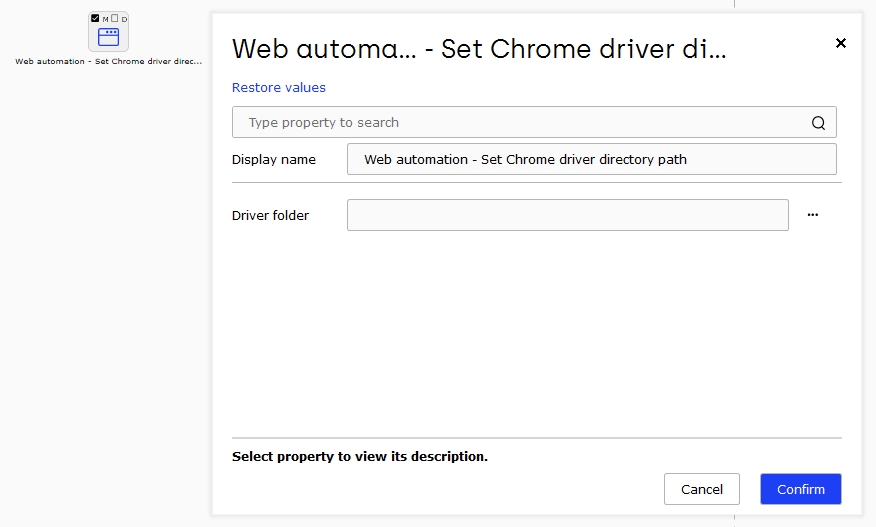Toggle the D checkbox on activity node

(115, 18)
